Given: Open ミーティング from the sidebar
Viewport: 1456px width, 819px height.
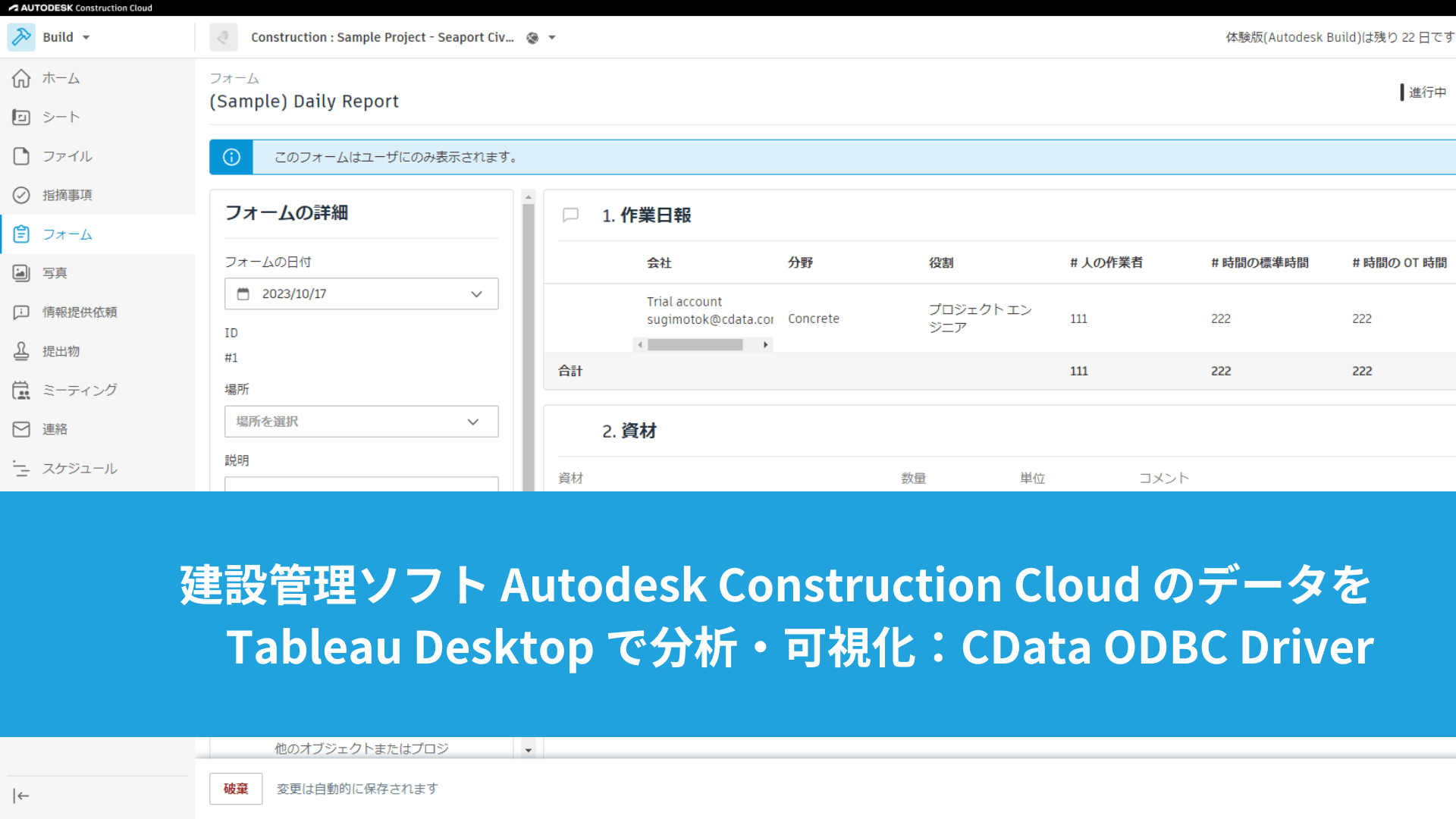Looking at the screenshot, I should [x=78, y=390].
